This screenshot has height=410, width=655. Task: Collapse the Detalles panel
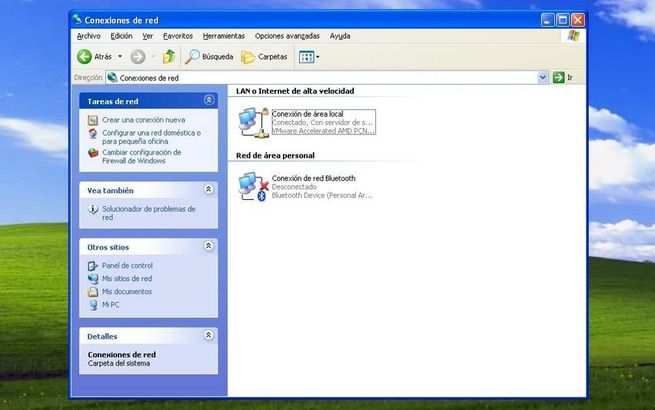tap(208, 335)
